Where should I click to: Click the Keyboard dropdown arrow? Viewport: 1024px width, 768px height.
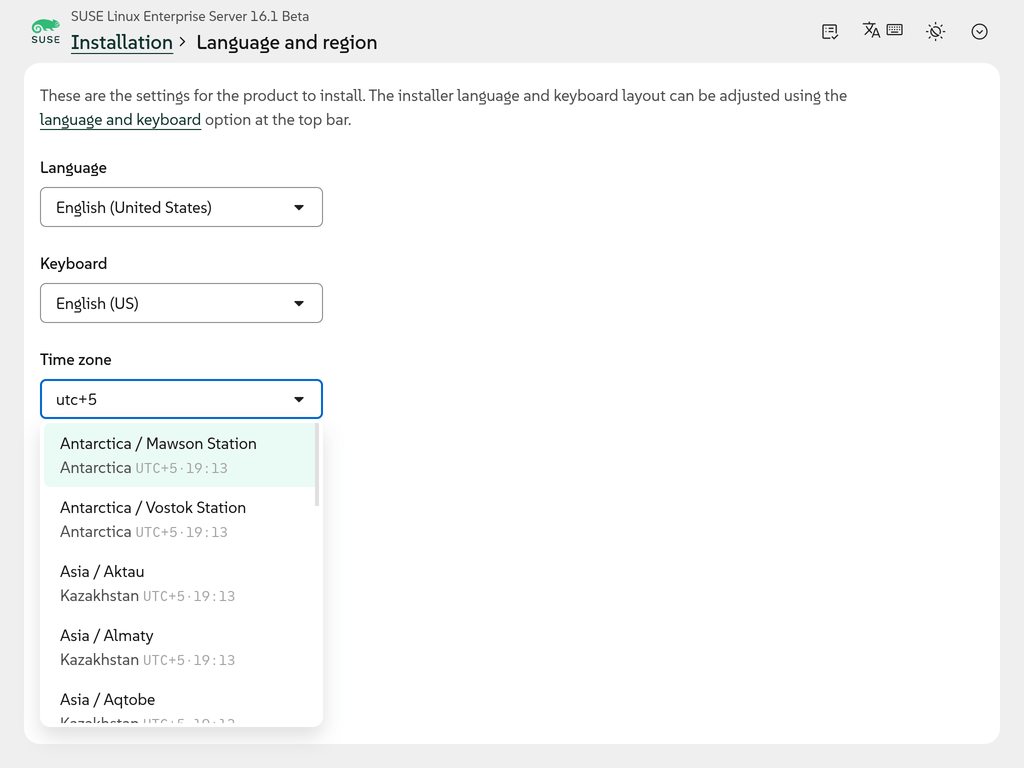click(x=299, y=304)
